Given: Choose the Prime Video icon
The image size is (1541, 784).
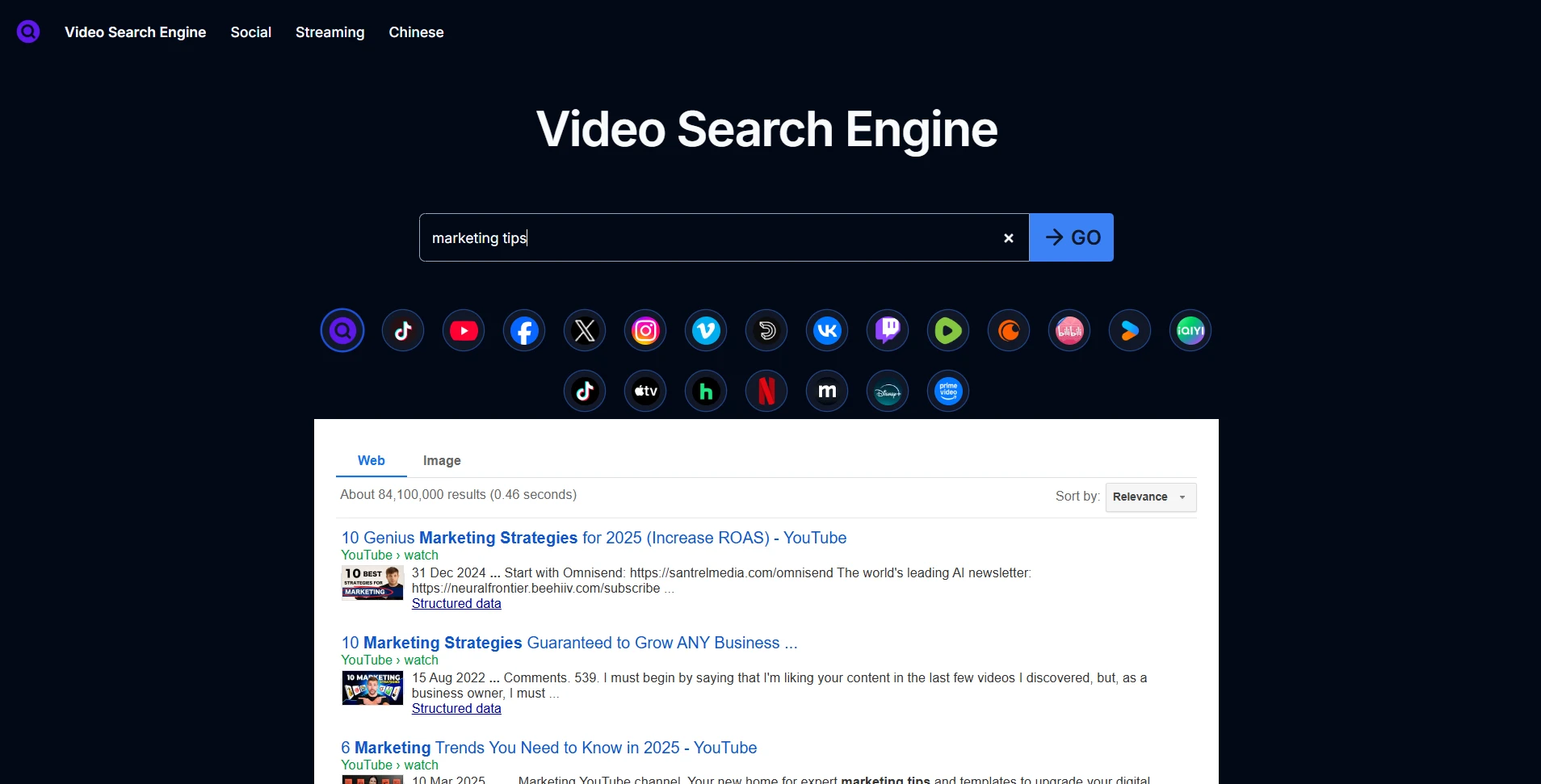Looking at the screenshot, I should pyautogui.click(x=948, y=391).
